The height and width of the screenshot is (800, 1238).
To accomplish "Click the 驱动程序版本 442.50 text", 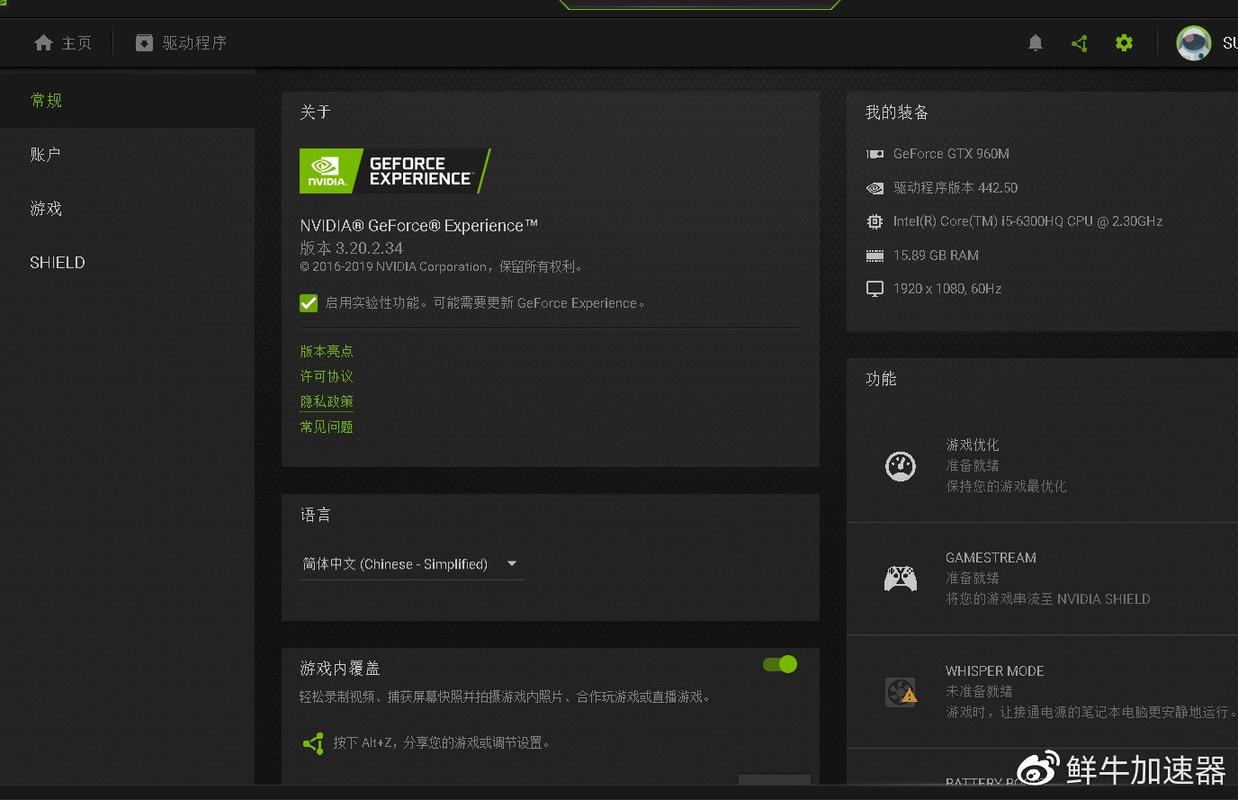I will (955, 188).
